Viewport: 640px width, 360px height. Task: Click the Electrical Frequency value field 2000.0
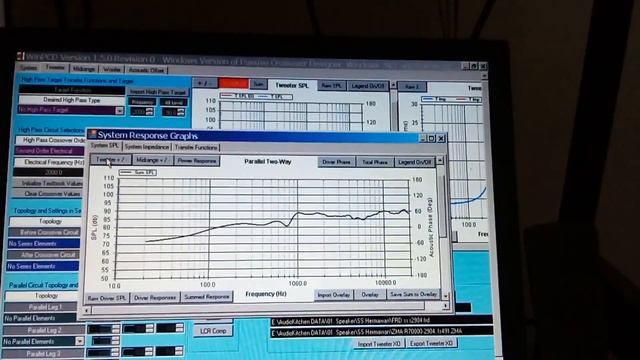pos(49,172)
